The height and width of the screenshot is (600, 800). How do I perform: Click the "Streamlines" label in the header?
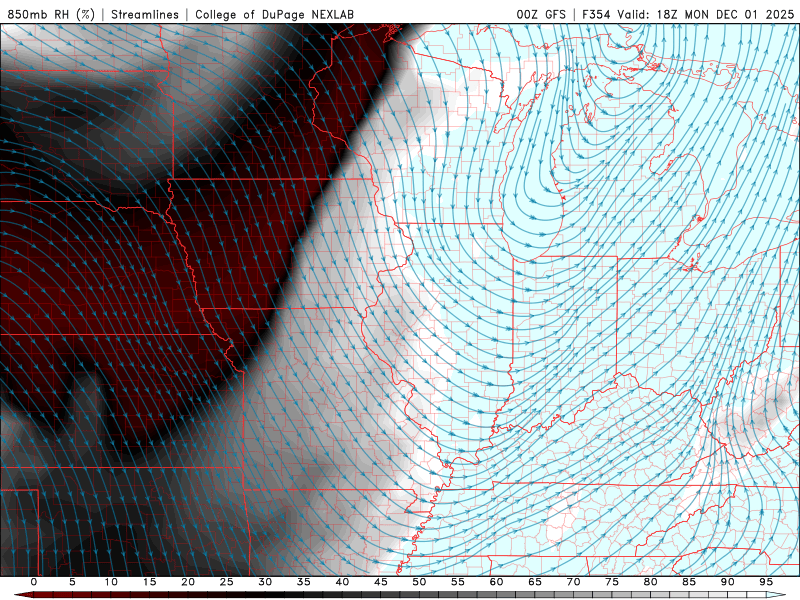145,14
